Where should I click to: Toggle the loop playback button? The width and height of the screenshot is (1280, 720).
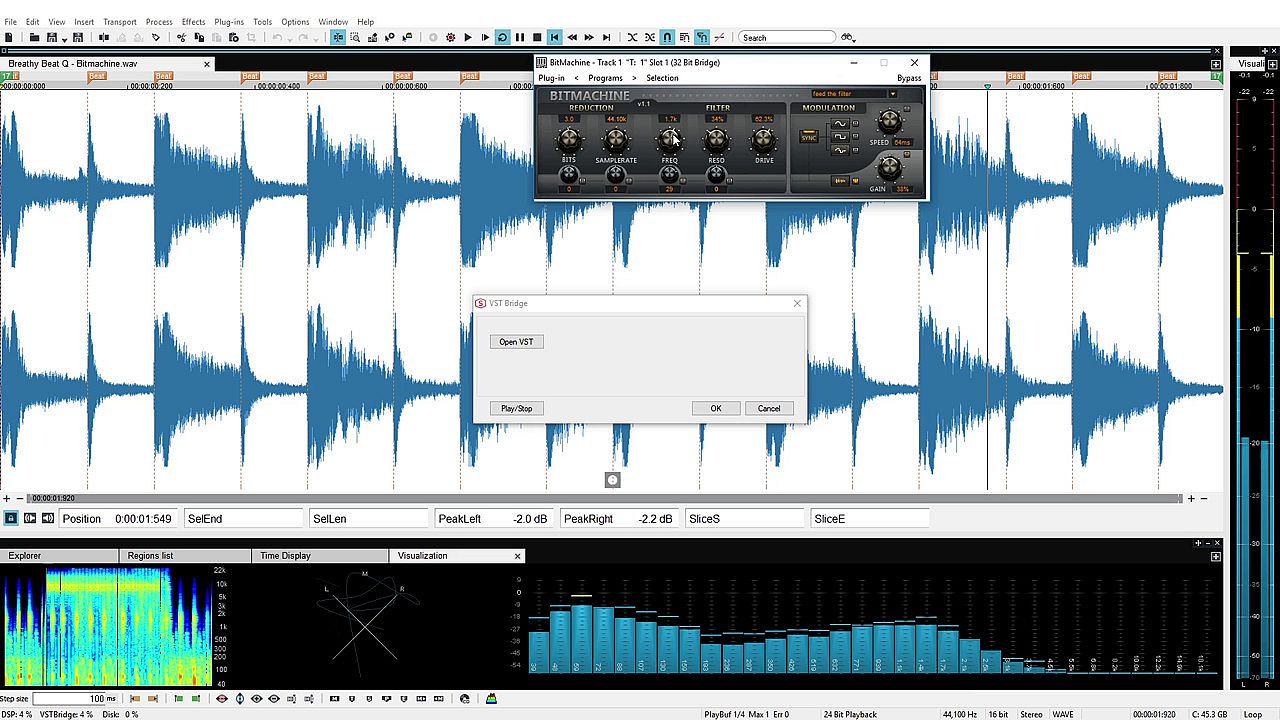pos(502,38)
